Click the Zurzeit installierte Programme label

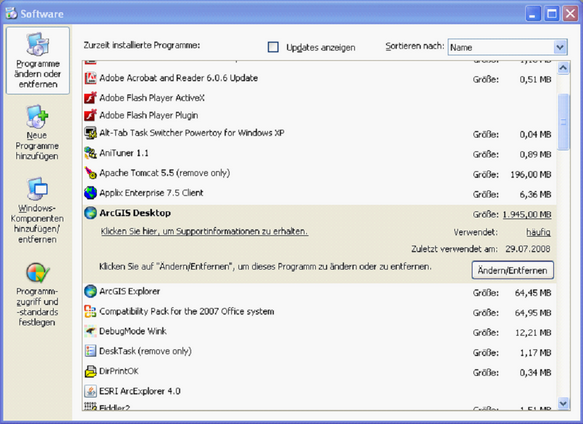[x=142, y=45]
